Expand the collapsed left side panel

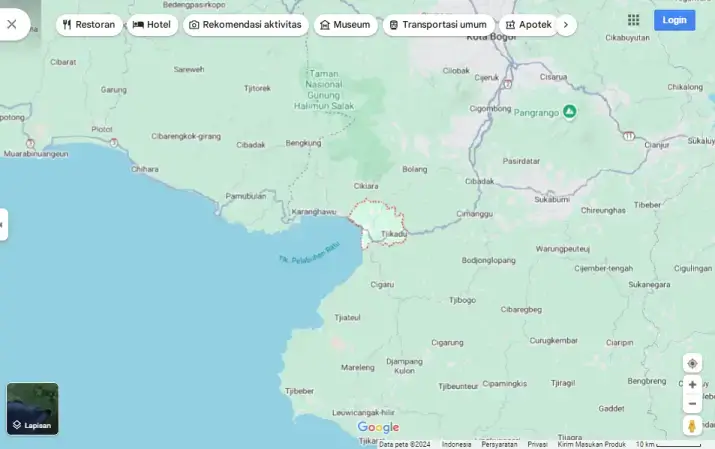[3, 224]
